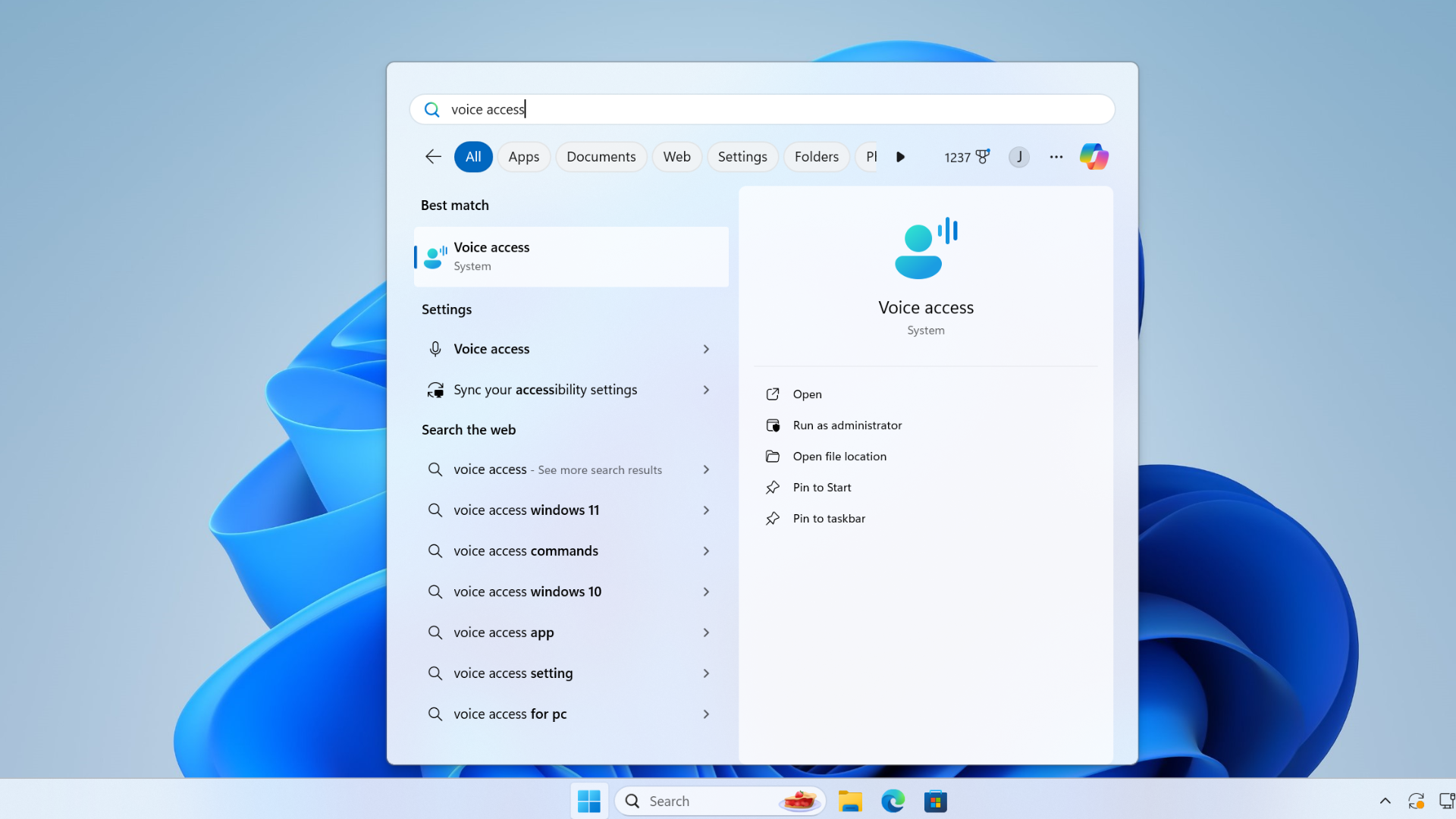Click Open to launch Voice access
Image resolution: width=1456 pixels, height=819 pixels.
tap(807, 393)
